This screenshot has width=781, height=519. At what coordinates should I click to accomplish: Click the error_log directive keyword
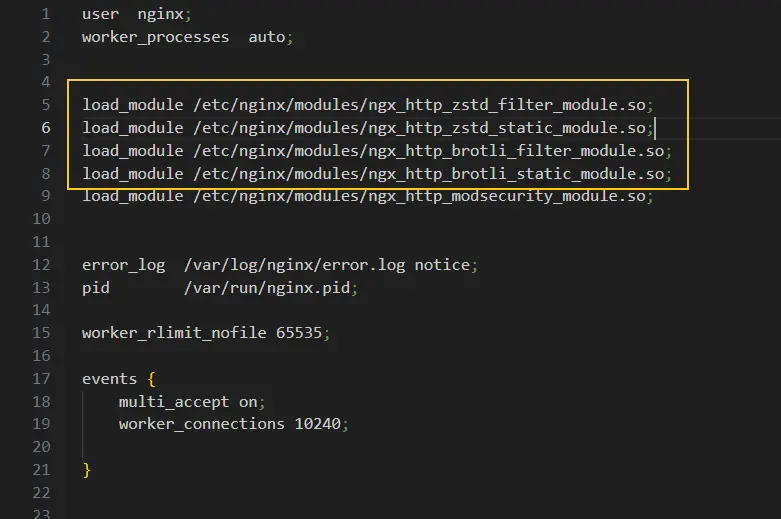[123, 265]
